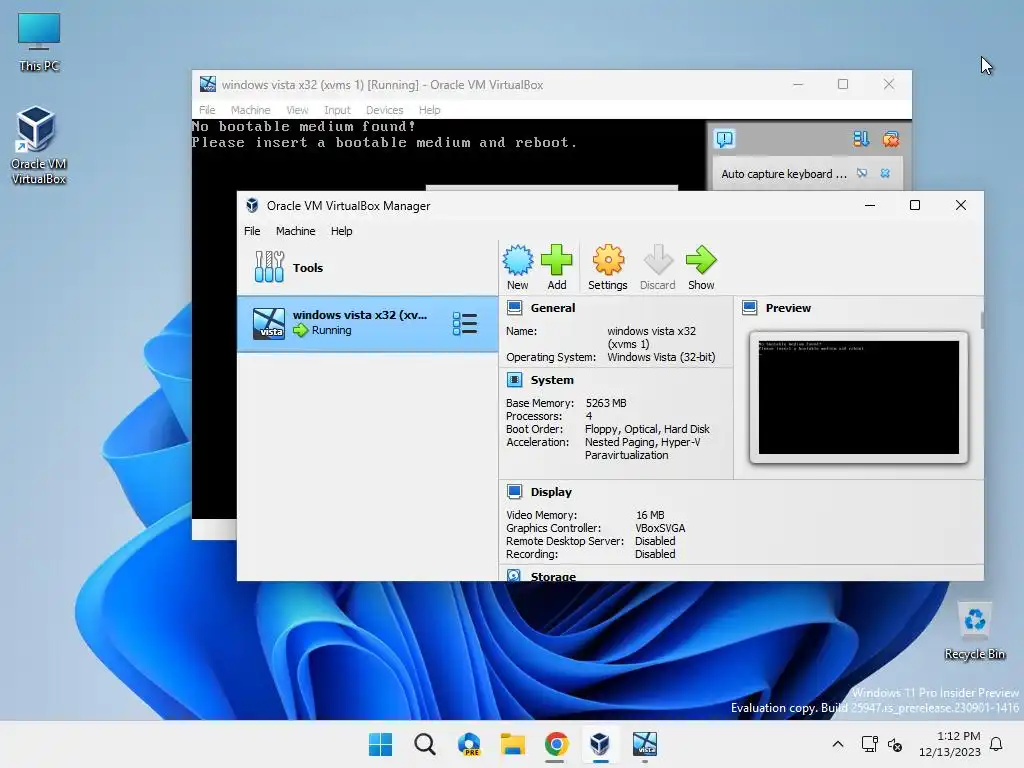Click the blue notification toggle icon in VM window

[861, 138]
